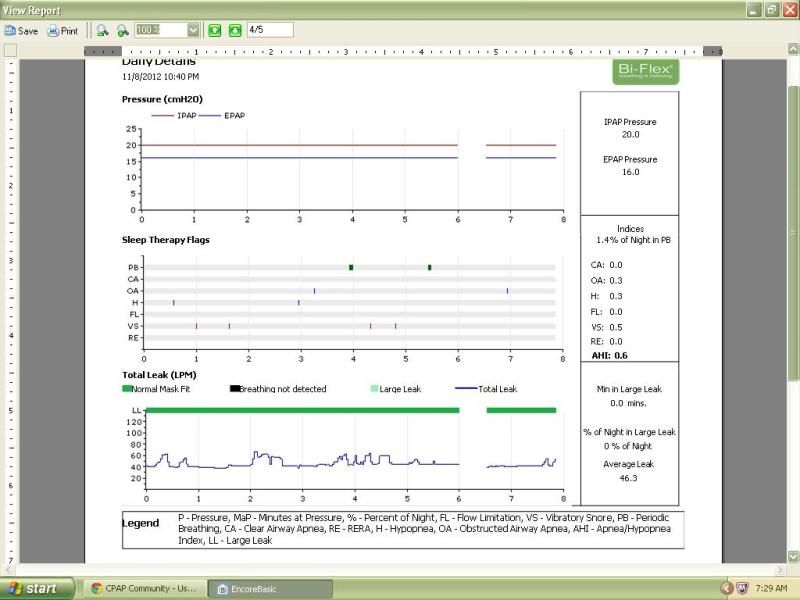Click the CA: 0.0 index value
The height and width of the screenshot is (600, 800).
[x=606, y=265]
